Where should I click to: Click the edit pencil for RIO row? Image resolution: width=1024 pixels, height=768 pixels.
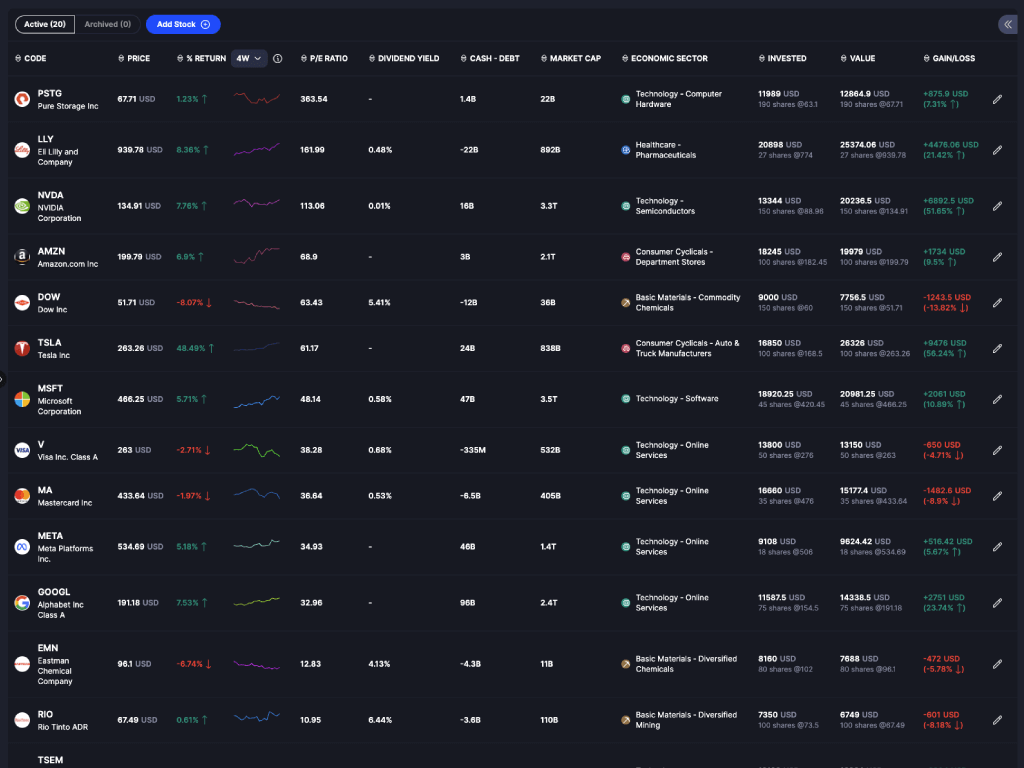(997, 720)
